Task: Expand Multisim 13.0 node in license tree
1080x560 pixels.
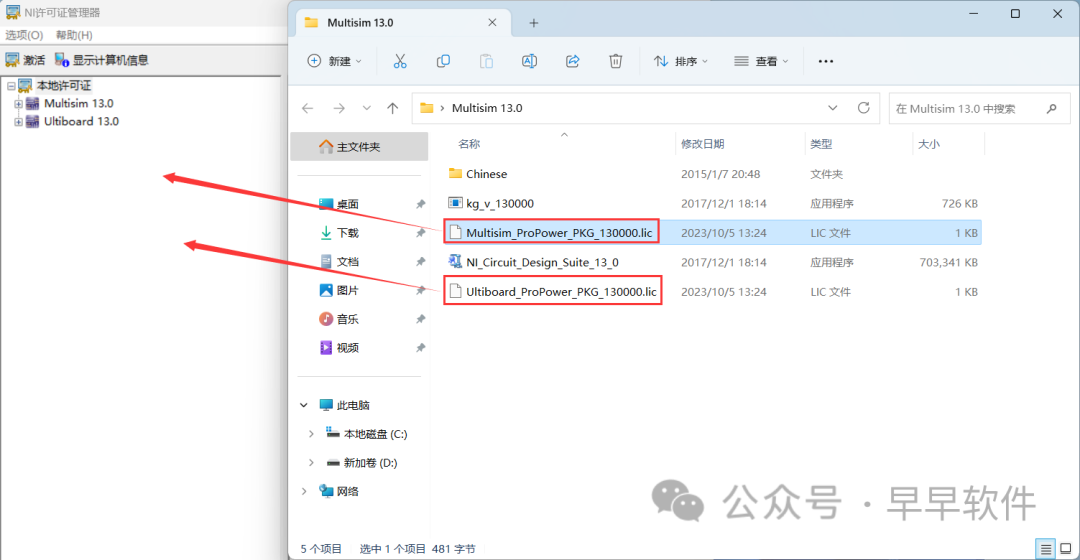Action: (x=19, y=104)
